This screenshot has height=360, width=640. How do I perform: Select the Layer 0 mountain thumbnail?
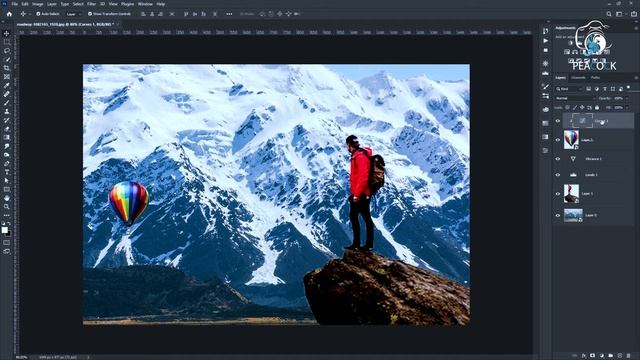(x=573, y=215)
